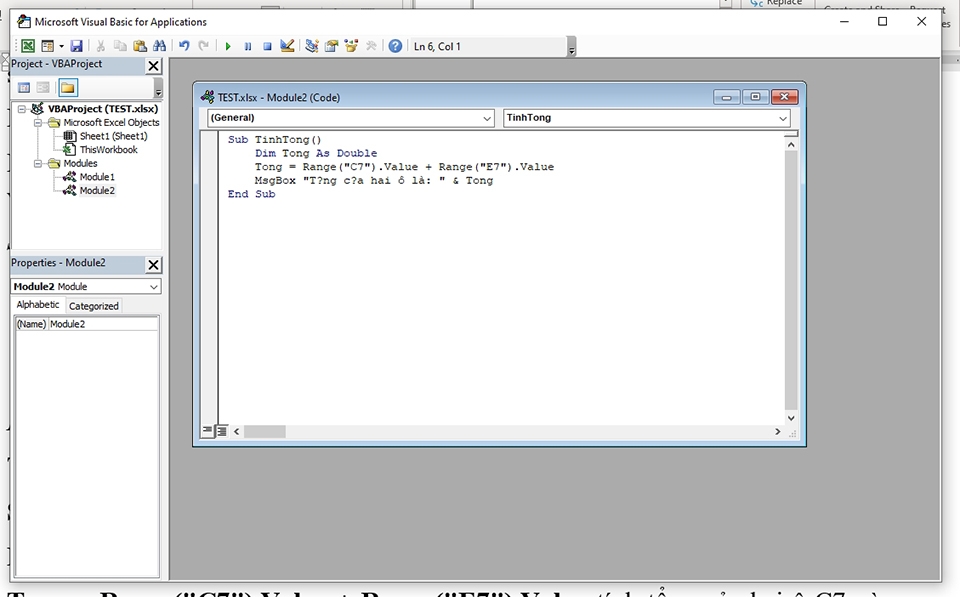Save the TEST.xlsx workbook
960x597 pixels.
(77, 46)
